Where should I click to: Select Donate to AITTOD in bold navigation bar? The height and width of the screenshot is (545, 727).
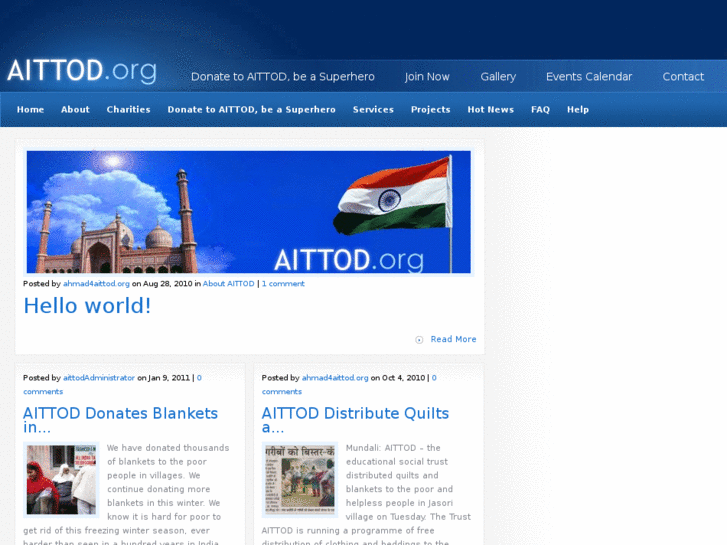(x=251, y=109)
